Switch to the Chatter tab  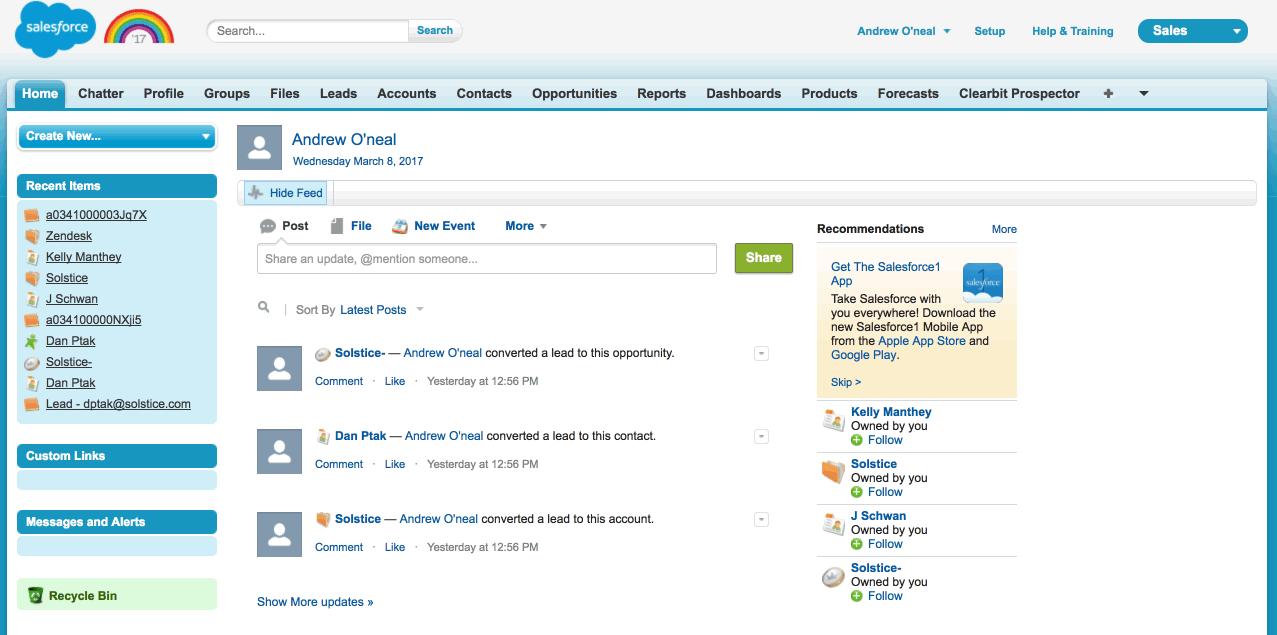pos(100,93)
